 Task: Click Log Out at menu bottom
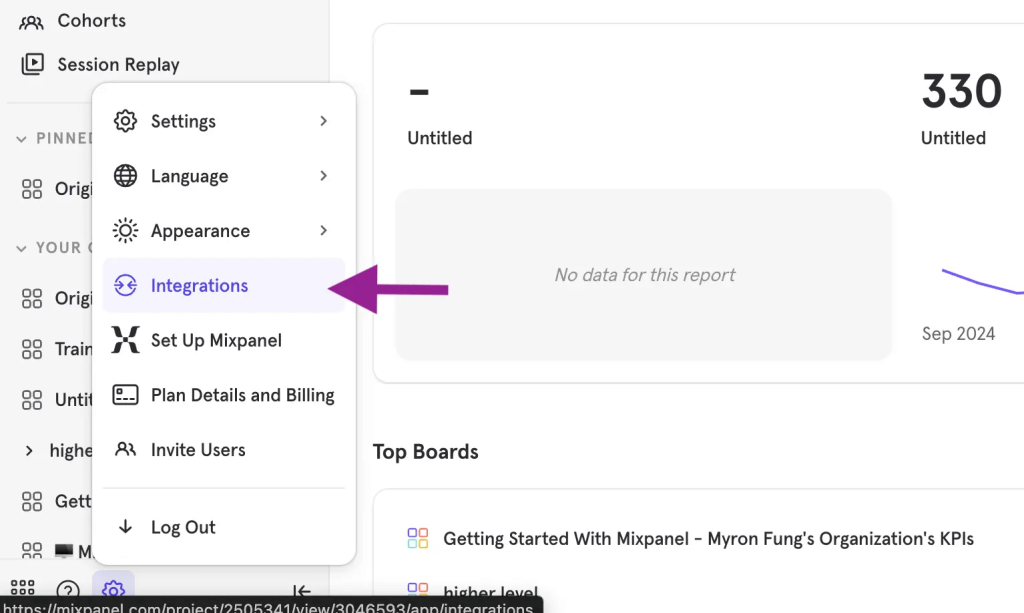point(183,527)
